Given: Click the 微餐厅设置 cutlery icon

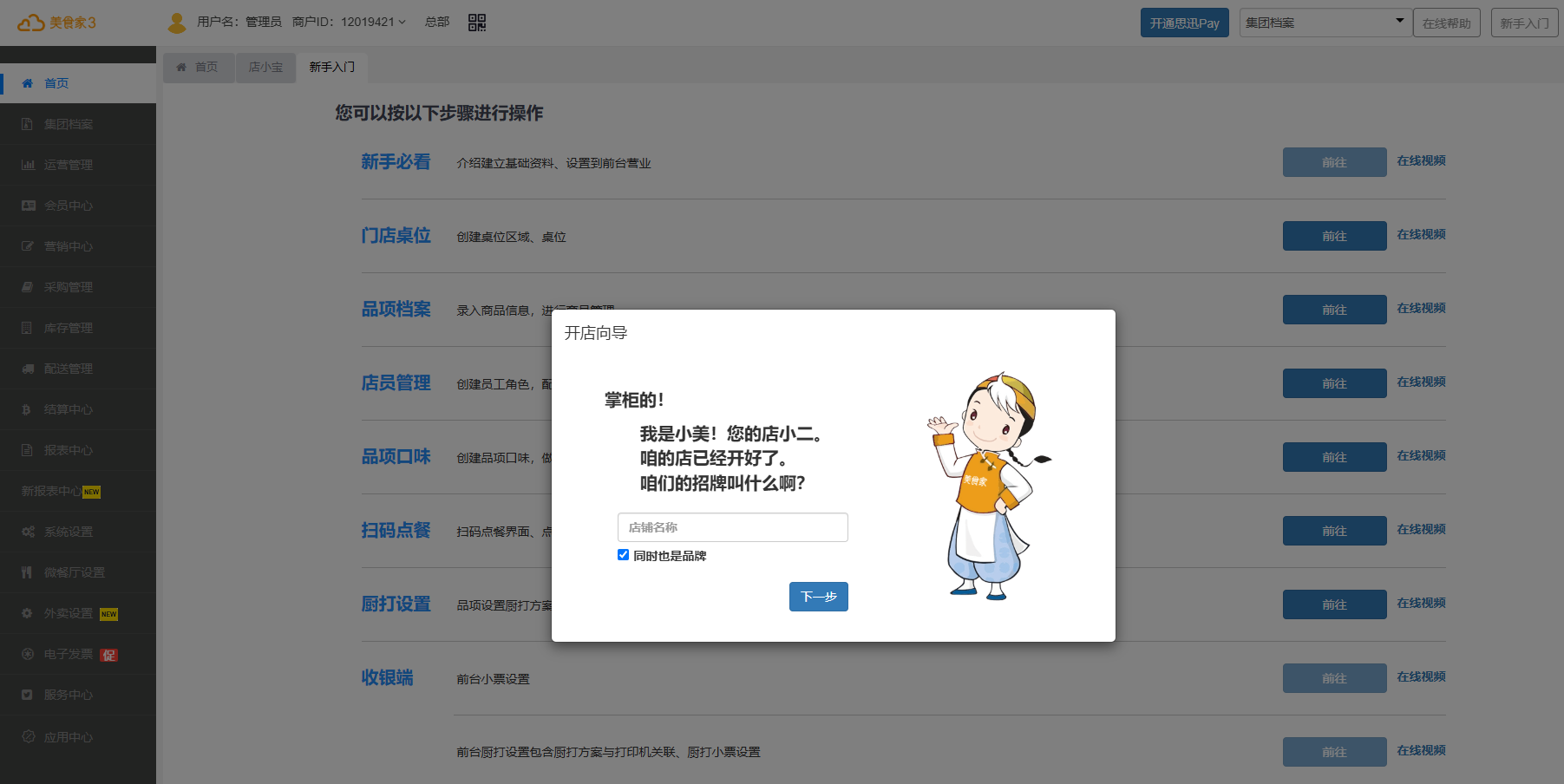Looking at the screenshot, I should (x=28, y=572).
